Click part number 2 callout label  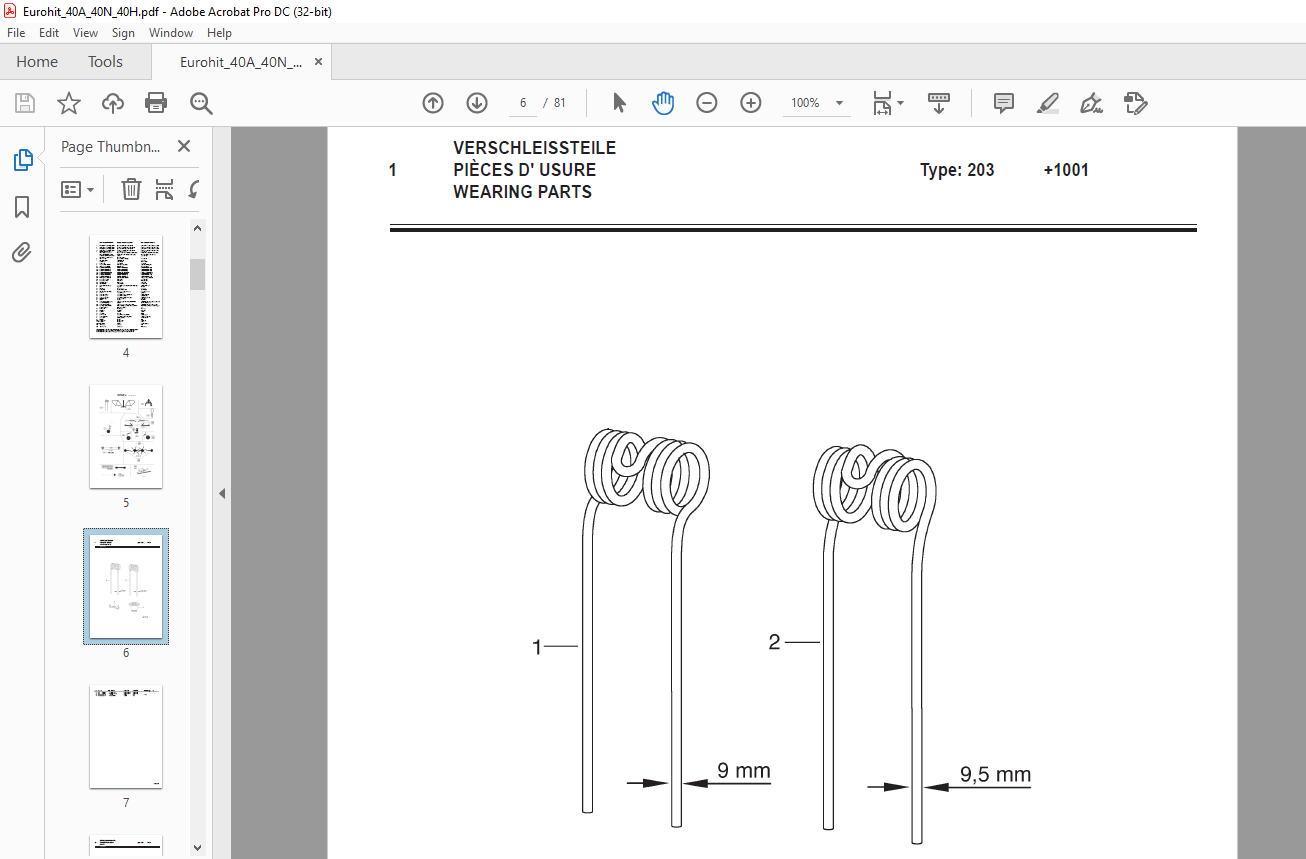click(x=774, y=642)
